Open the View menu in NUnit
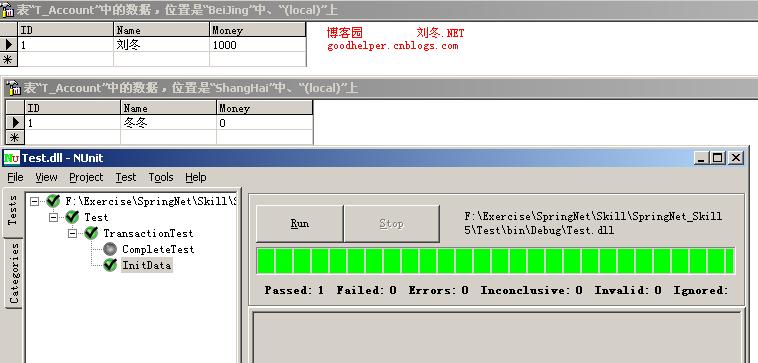This screenshot has height=363, width=758. [x=46, y=177]
